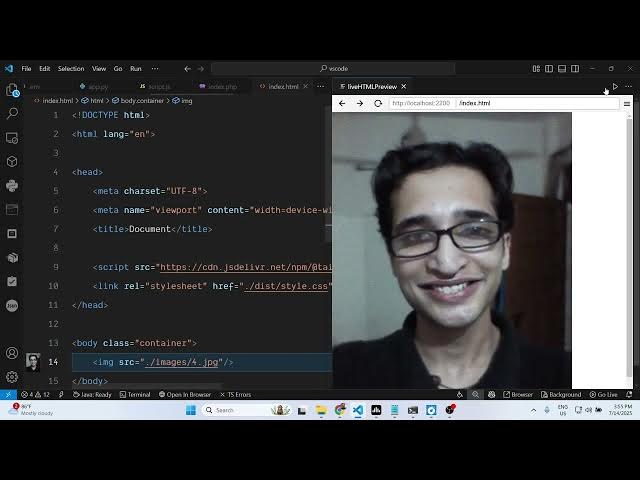The width and height of the screenshot is (640, 480).
Task: Toggle the bottom panel layout icon
Action: point(562,69)
